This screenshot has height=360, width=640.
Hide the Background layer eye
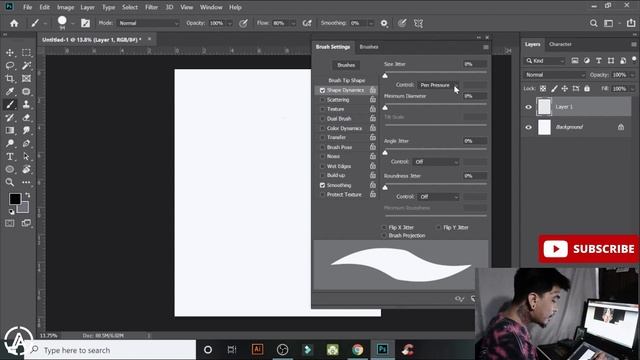click(x=529, y=127)
